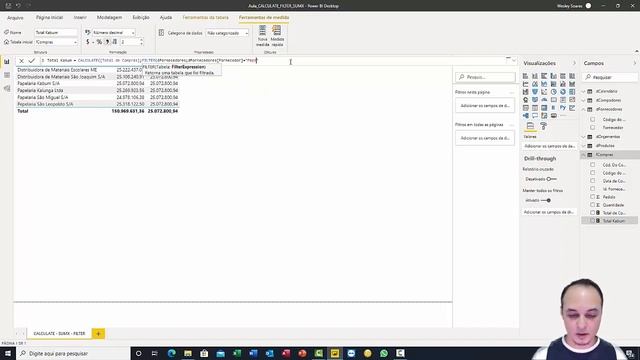Open the Exibição tab

coord(141,18)
